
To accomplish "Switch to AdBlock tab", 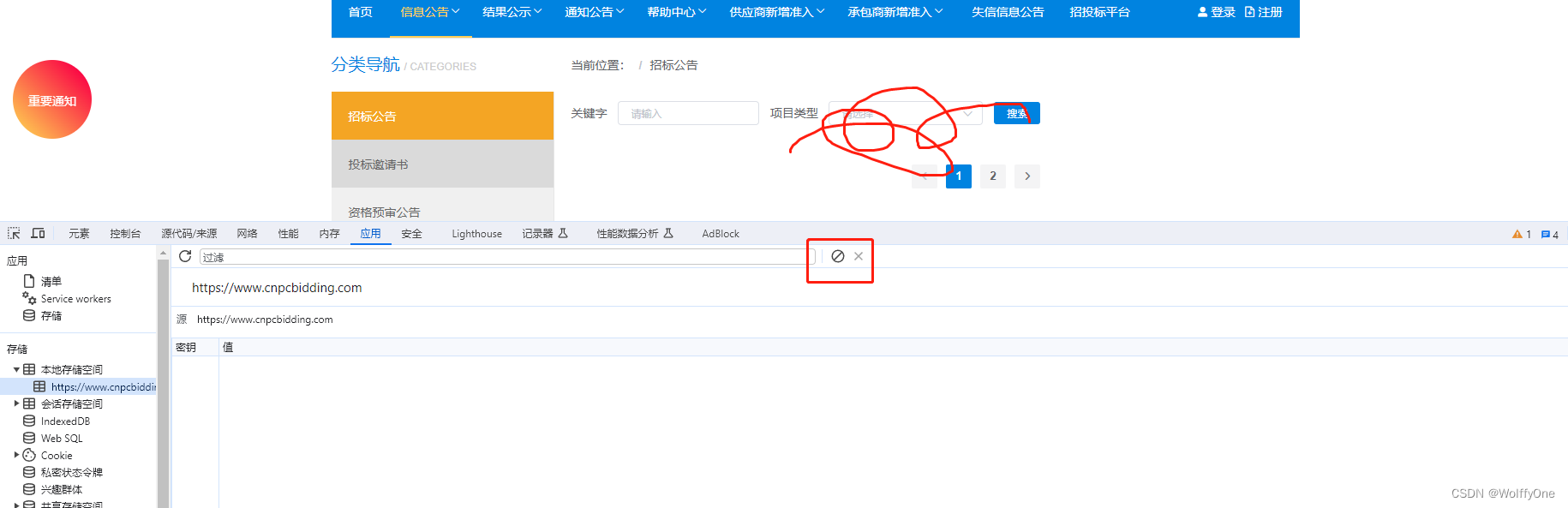I will tap(721, 234).
